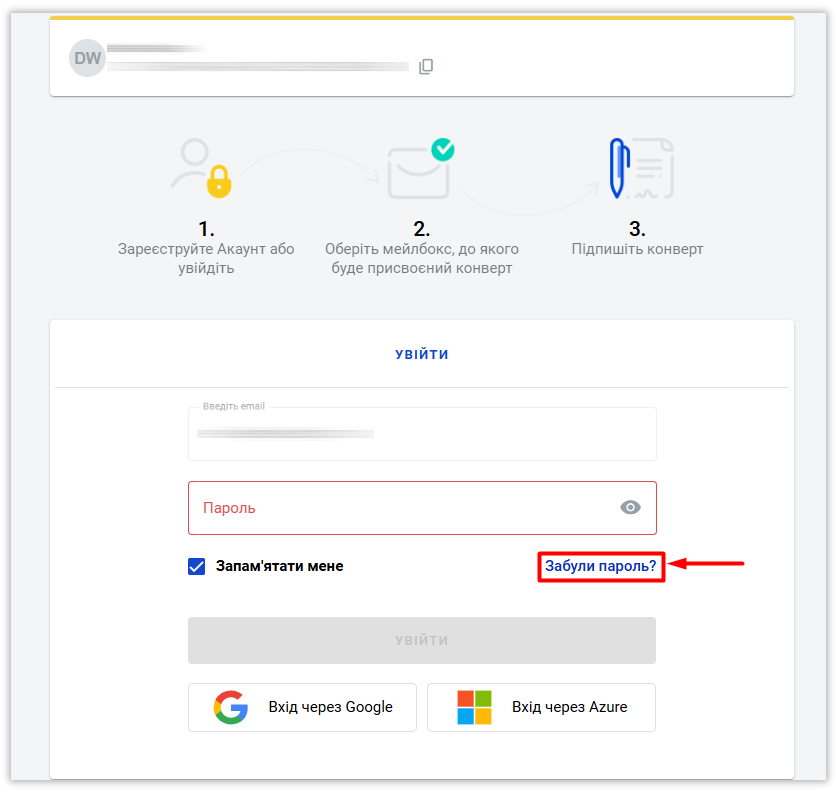Screen dimensions: 836x793
Task: Click text "Підпишіть конверт"
Action: (637, 249)
